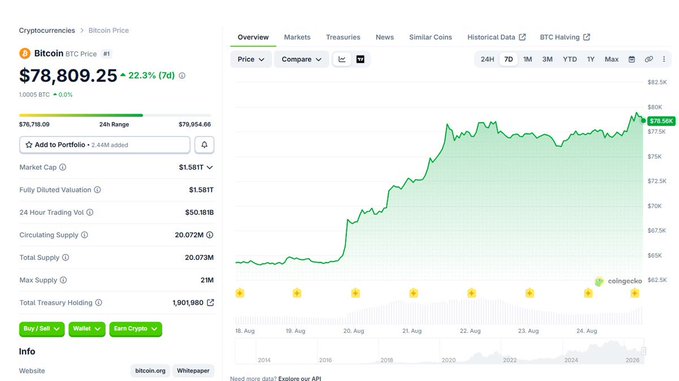Click the Total Supply info icon

click(x=65, y=257)
